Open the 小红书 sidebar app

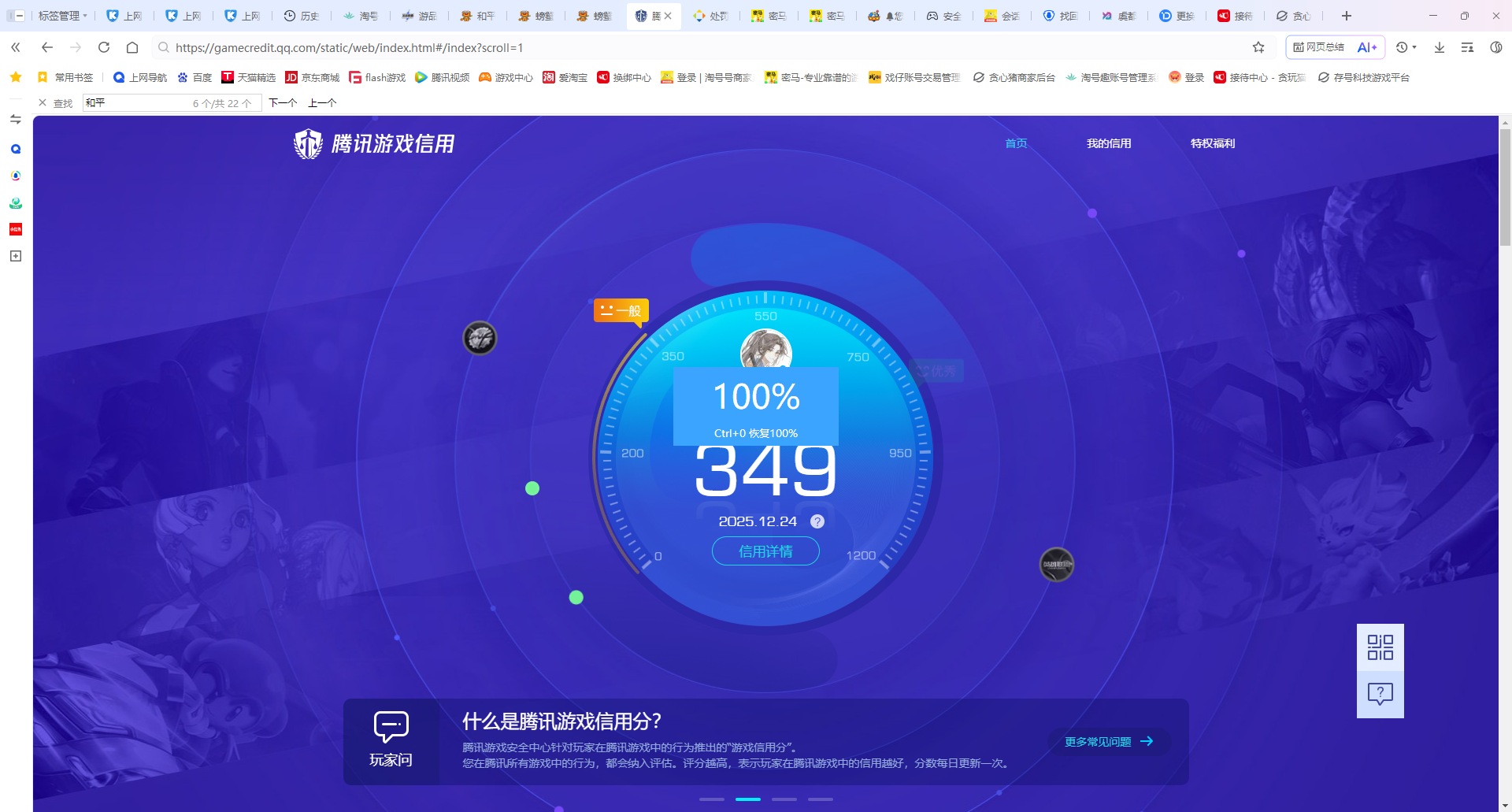(15, 229)
